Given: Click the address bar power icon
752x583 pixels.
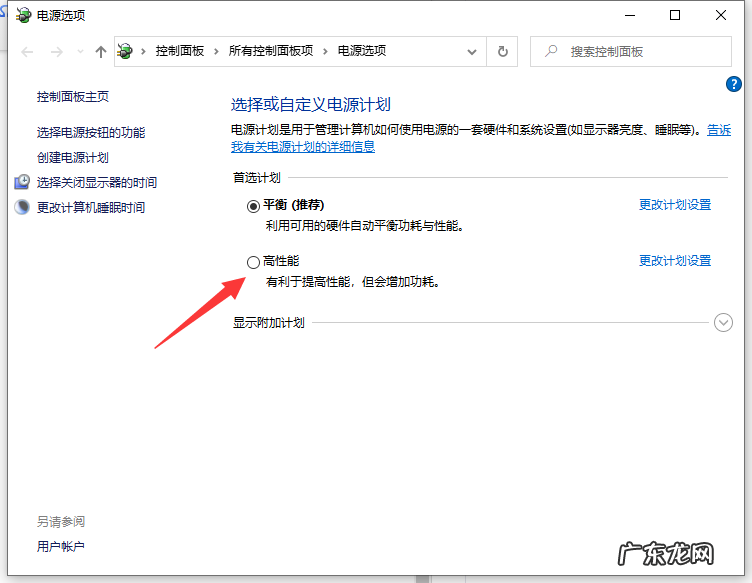Looking at the screenshot, I should [125, 51].
